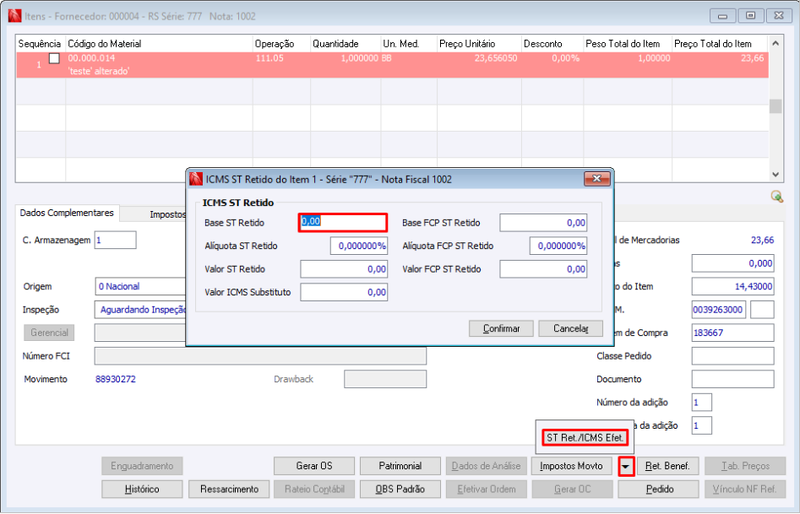800x514 pixels.
Task: Click the Valor ST Retido field
Action: point(344,269)
